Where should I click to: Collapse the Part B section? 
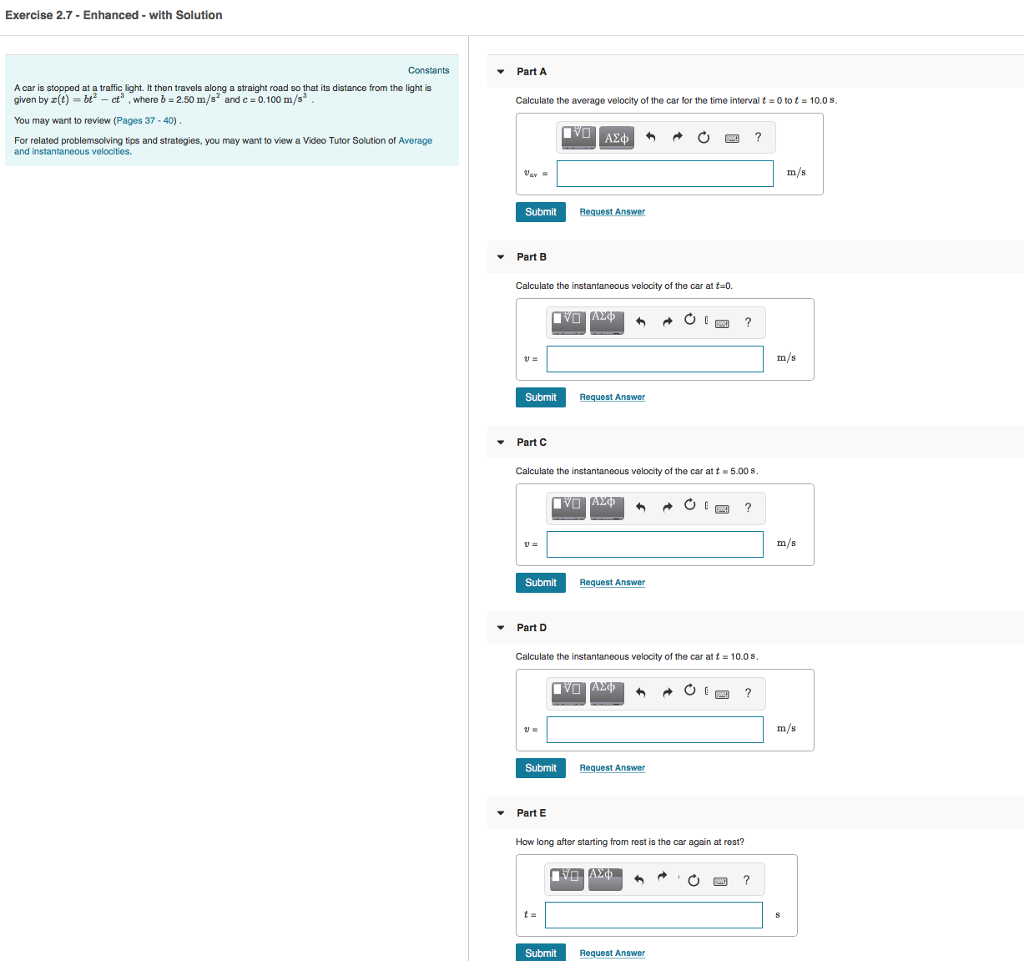pyautogui.click(x=500, y=257)
